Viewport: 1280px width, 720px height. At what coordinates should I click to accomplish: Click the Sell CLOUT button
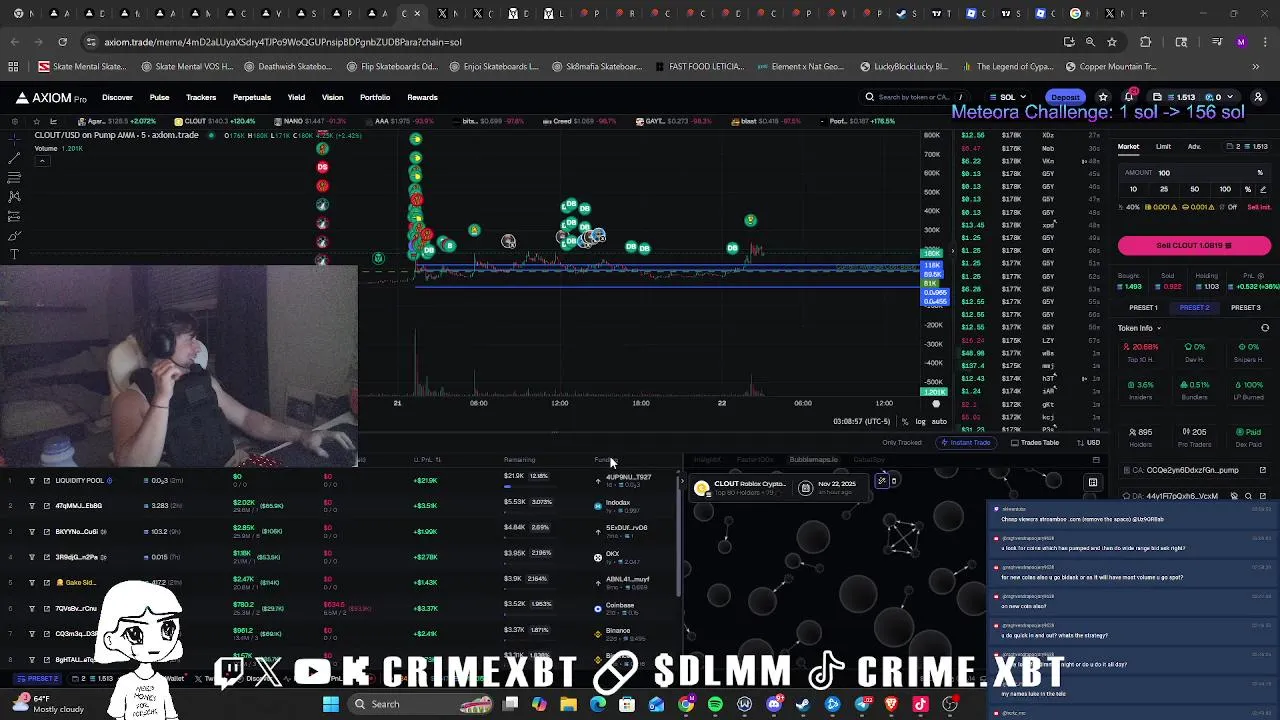click(1194, 245)
